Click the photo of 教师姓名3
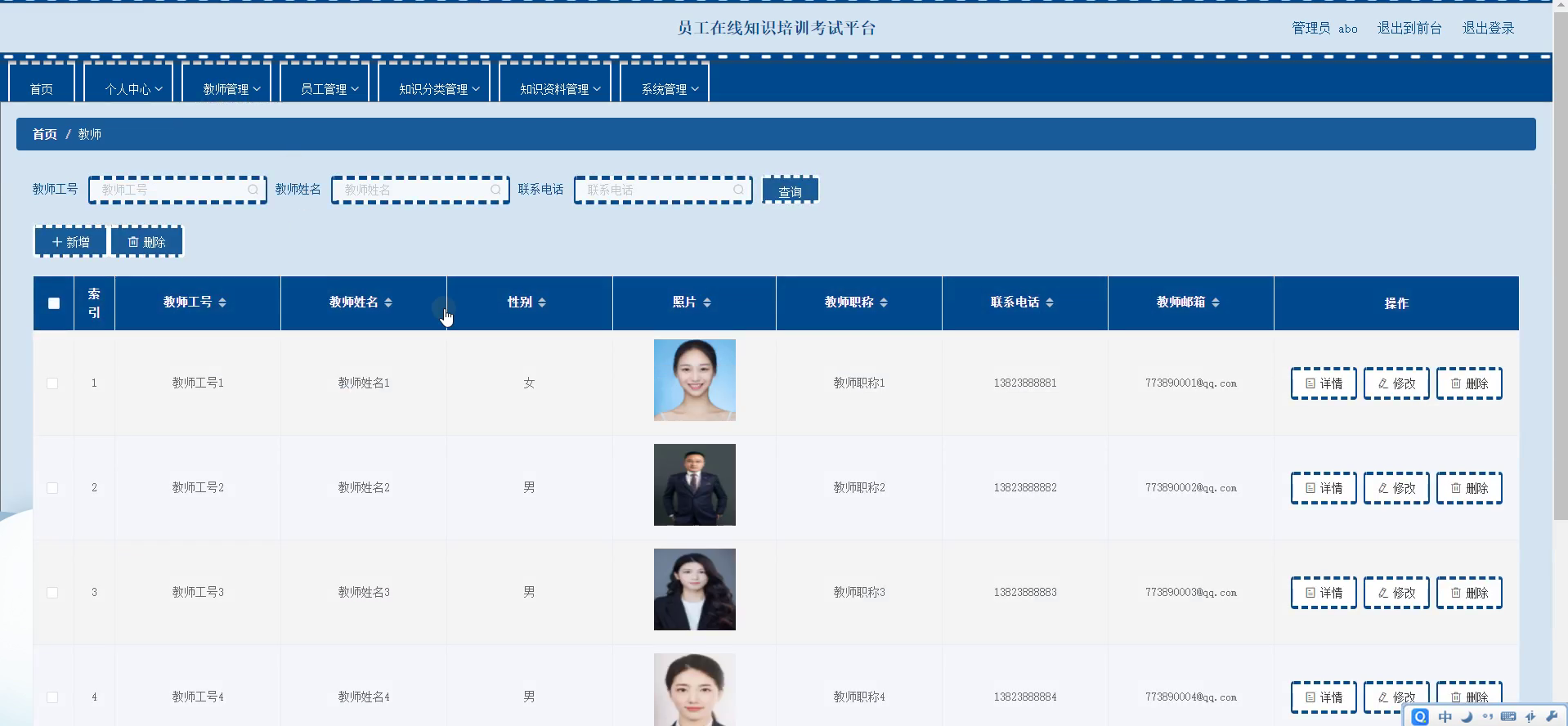 pyautogui.click(x=695, y=589)
